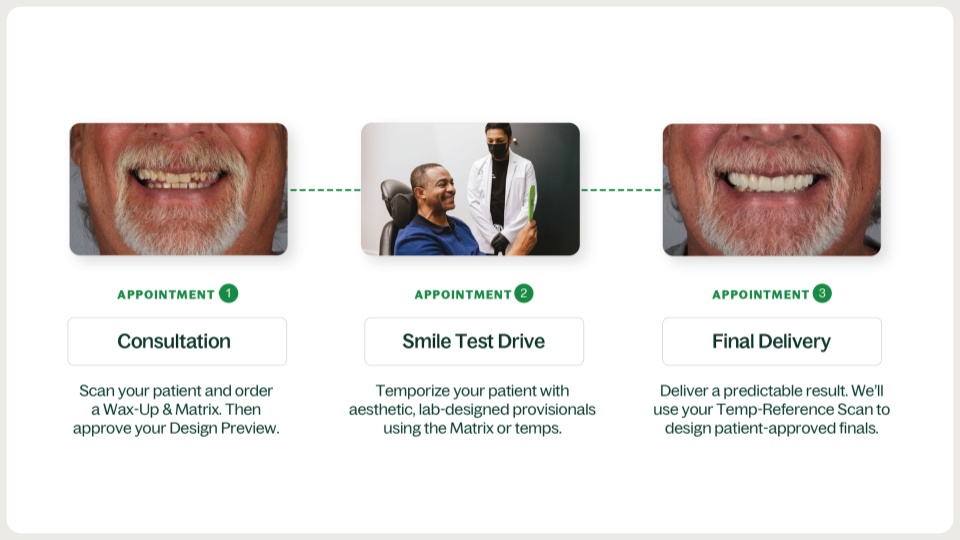Click the Wax-Up & Matrix description text
Image resolution: width=960 pixels, height=540 pixels.
coord(176,410)
